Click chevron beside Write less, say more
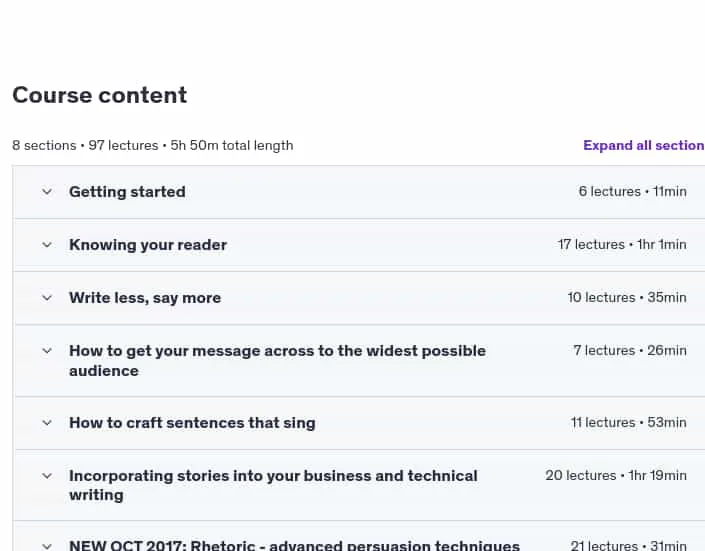 pos(47,298)
